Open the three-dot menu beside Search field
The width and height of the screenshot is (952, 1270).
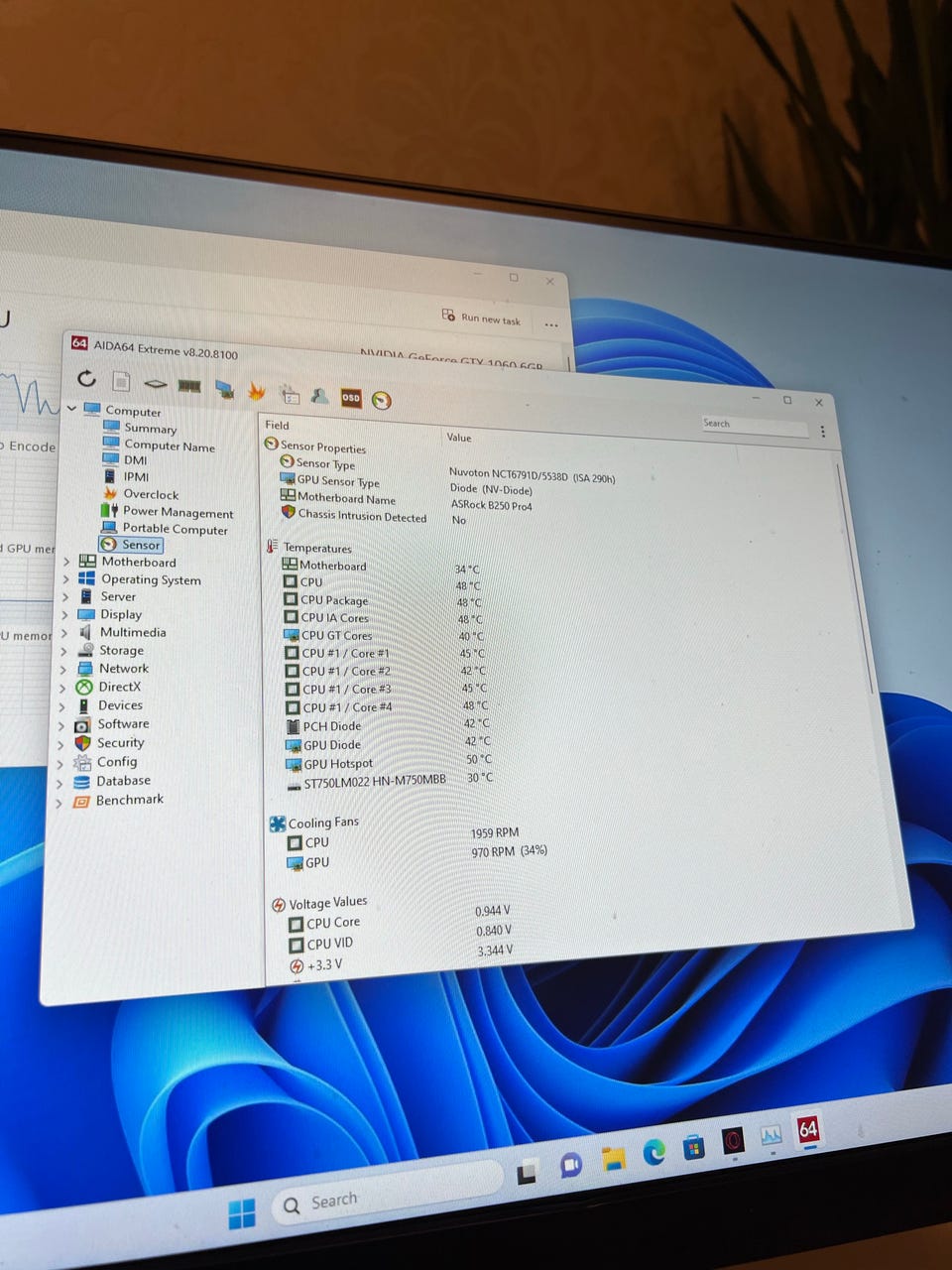click(x=822, y=431)
